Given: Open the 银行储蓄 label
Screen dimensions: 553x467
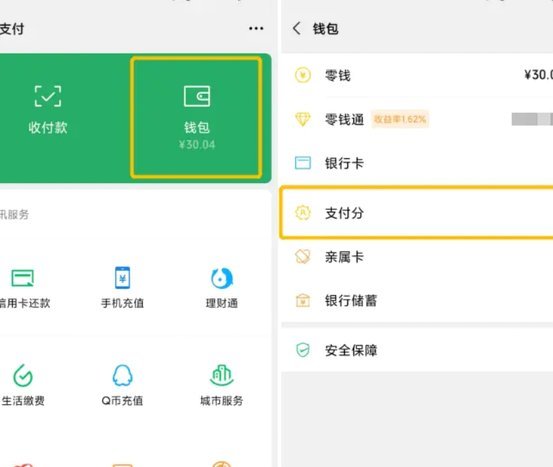Looking at the screenshot, I should pyautogui.click(x=351, y=301).
